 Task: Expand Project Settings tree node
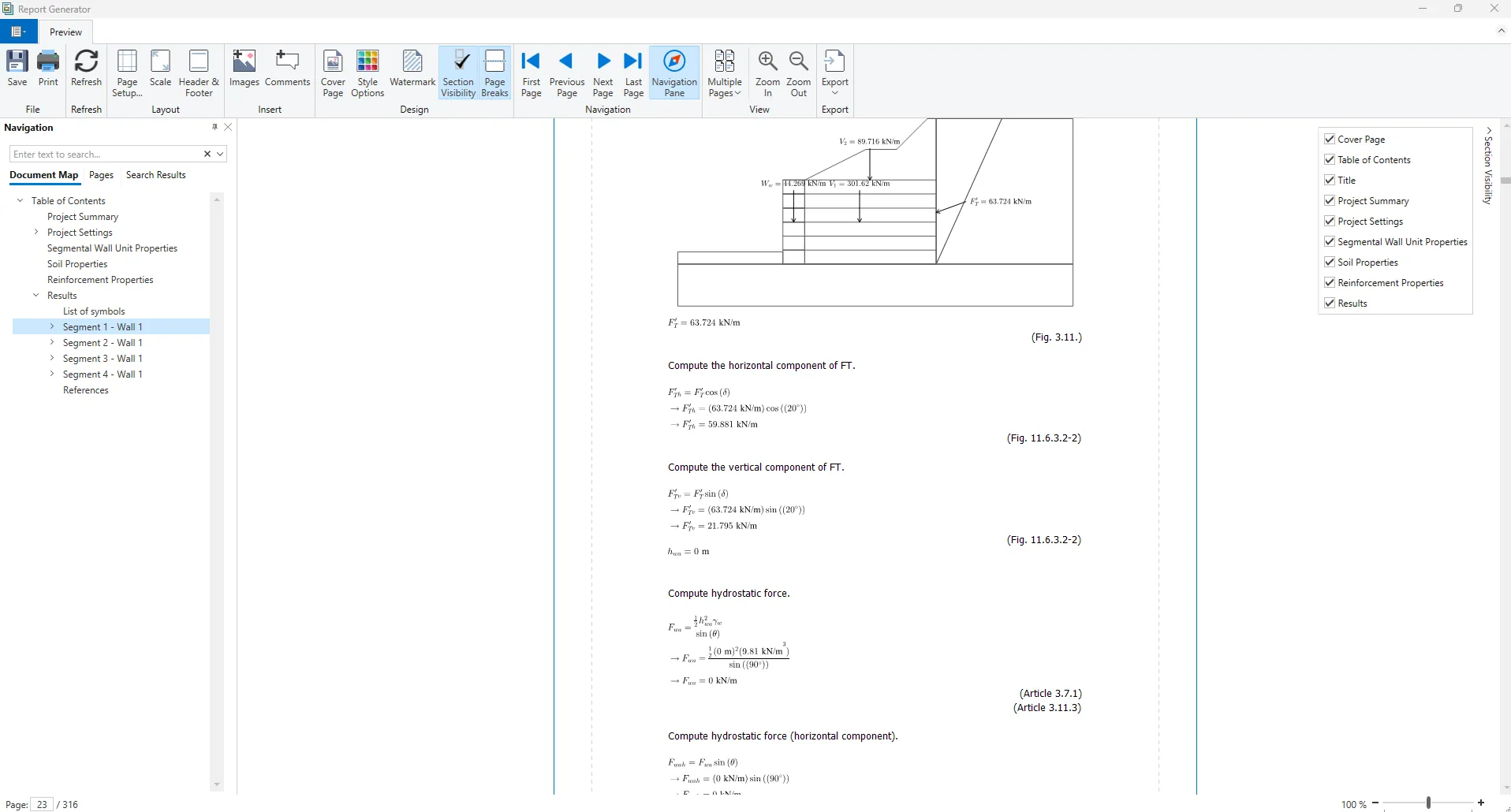(36, 232)
